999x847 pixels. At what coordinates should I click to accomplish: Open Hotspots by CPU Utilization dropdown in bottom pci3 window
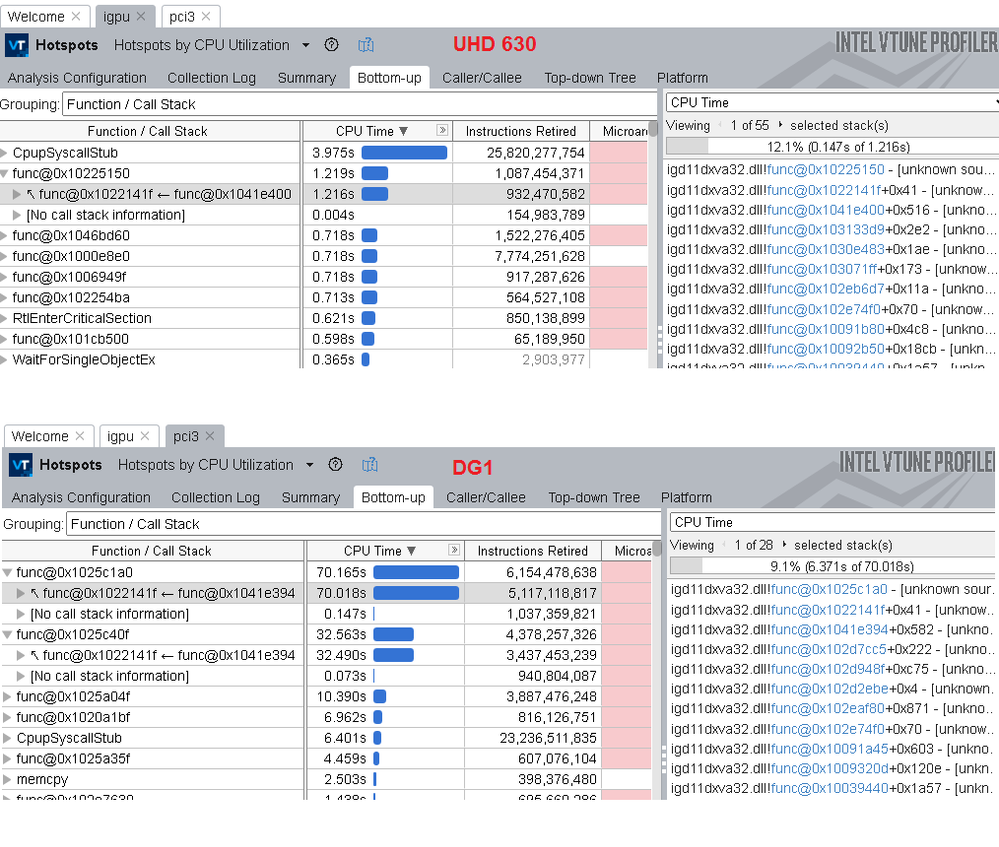pyautogui.click(x=310, y=465)
